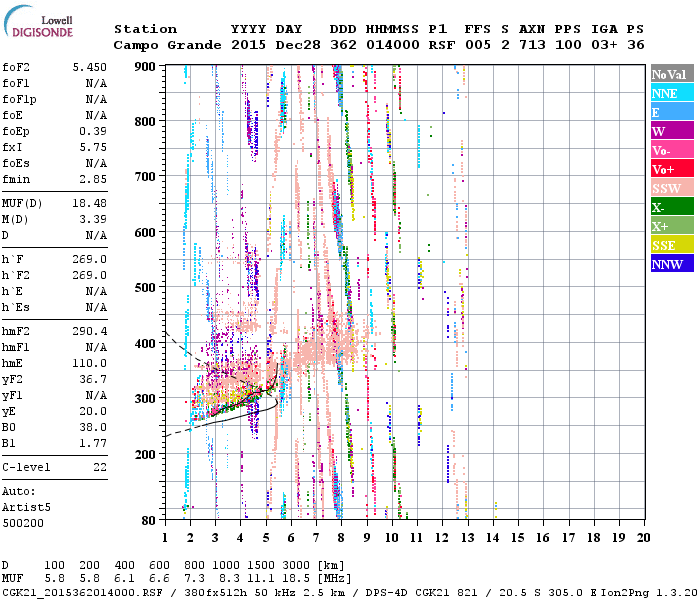Click the Lowell Digisonde logo
The image size is (700, 600).
38,22
